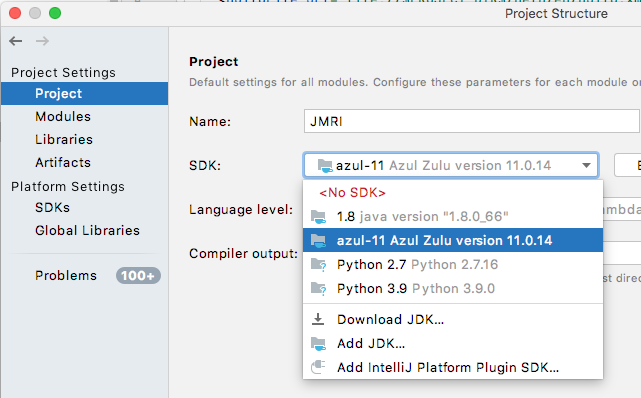Screen dimensions: 641x398
Task: Click the forward navigation arrow
Action: pyautogui.click(x=42, y=41)
